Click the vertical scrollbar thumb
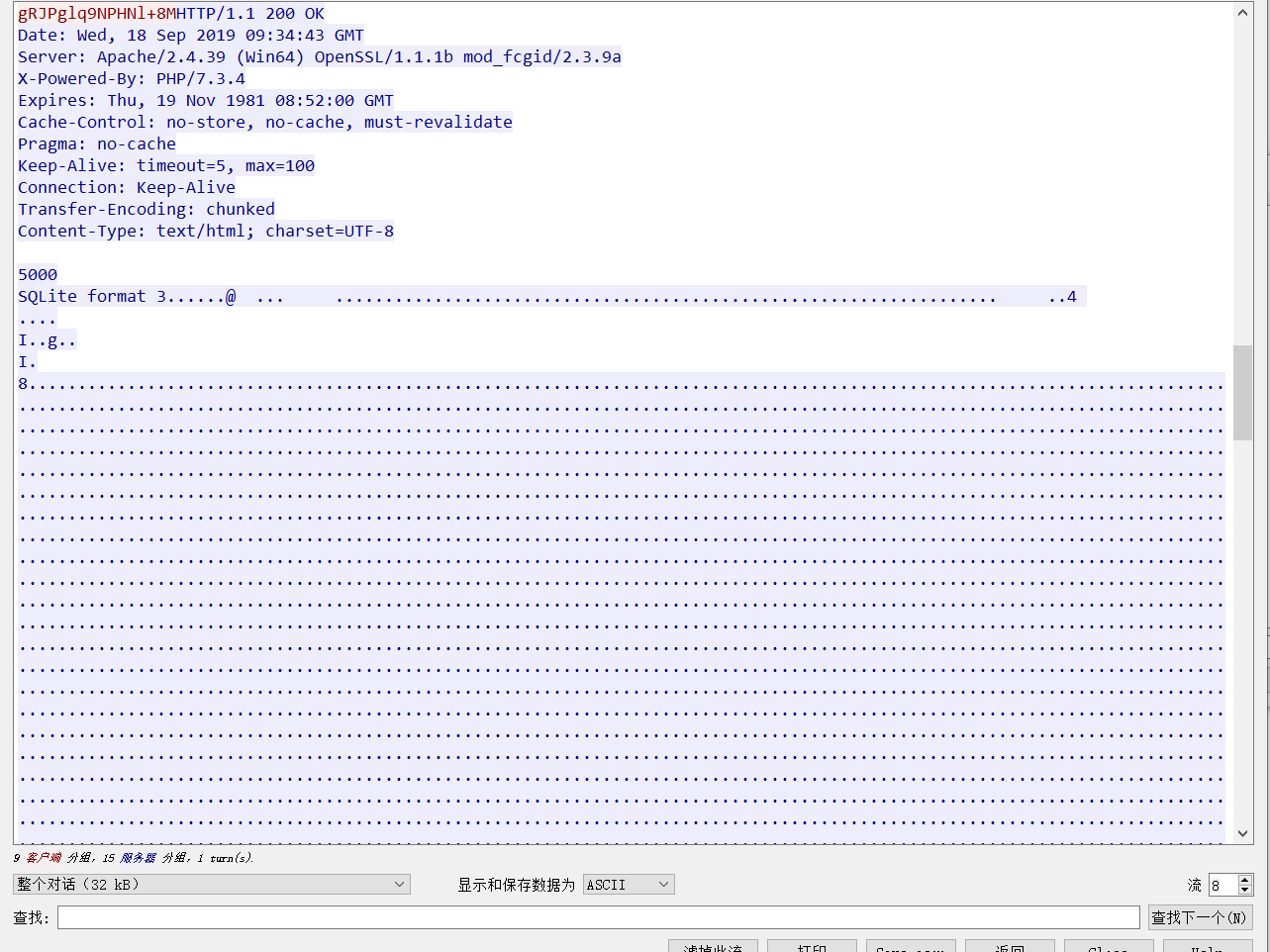Viewport: 1270px width, 952px height. pyautogui.click(x=1243, y=392)
